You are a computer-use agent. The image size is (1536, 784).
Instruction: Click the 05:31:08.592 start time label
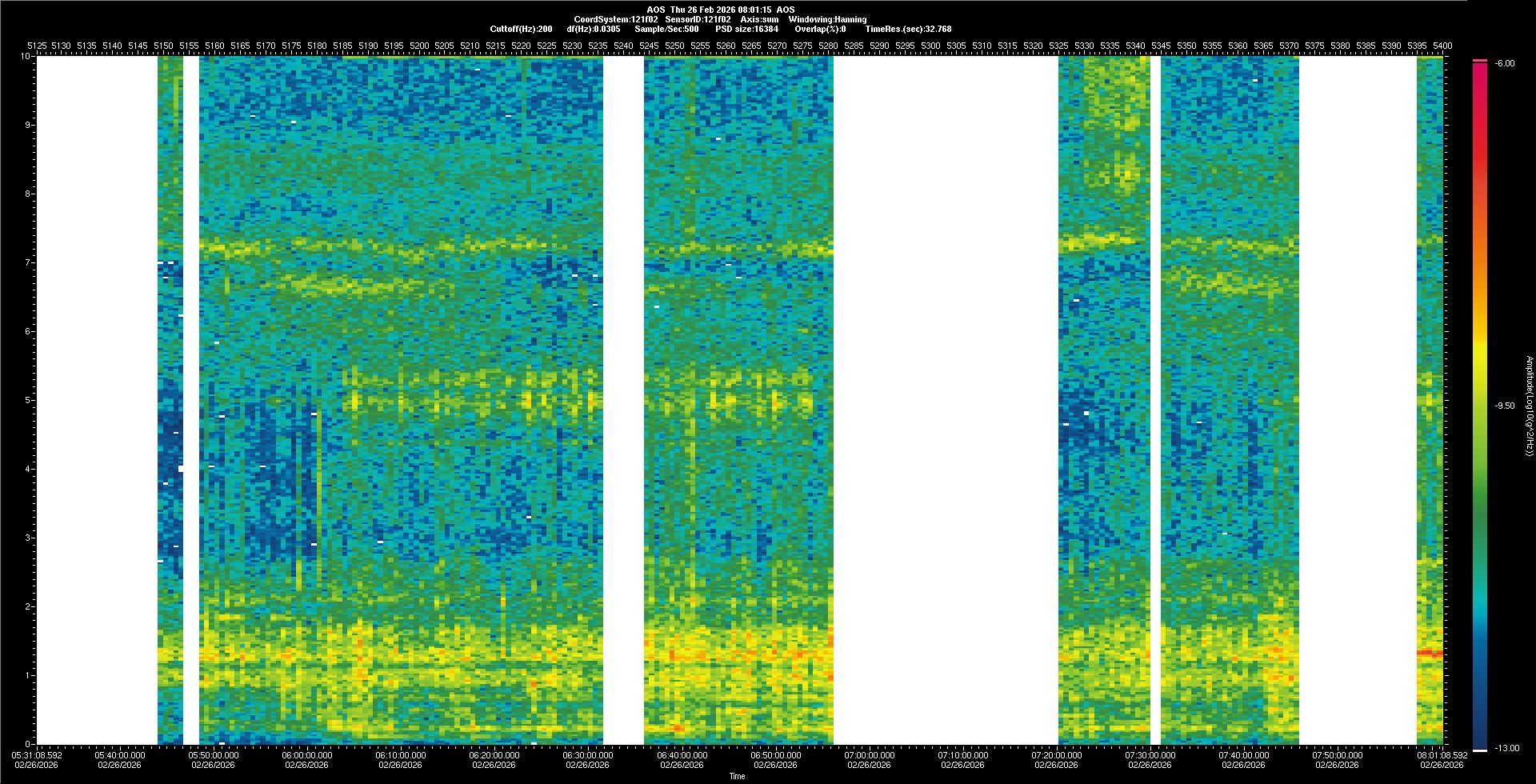(38, 754)
